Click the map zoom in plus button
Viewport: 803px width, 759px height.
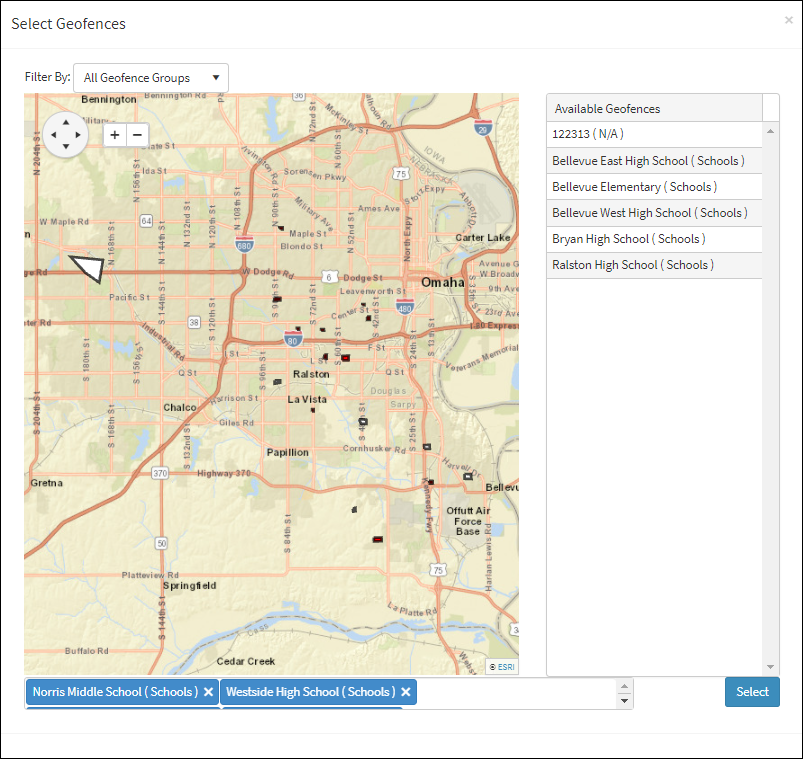pos(115,134)
